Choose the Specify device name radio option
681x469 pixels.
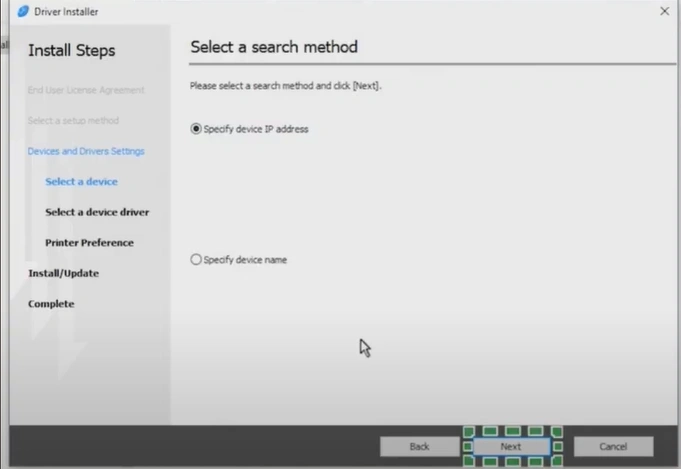(195, 260)
